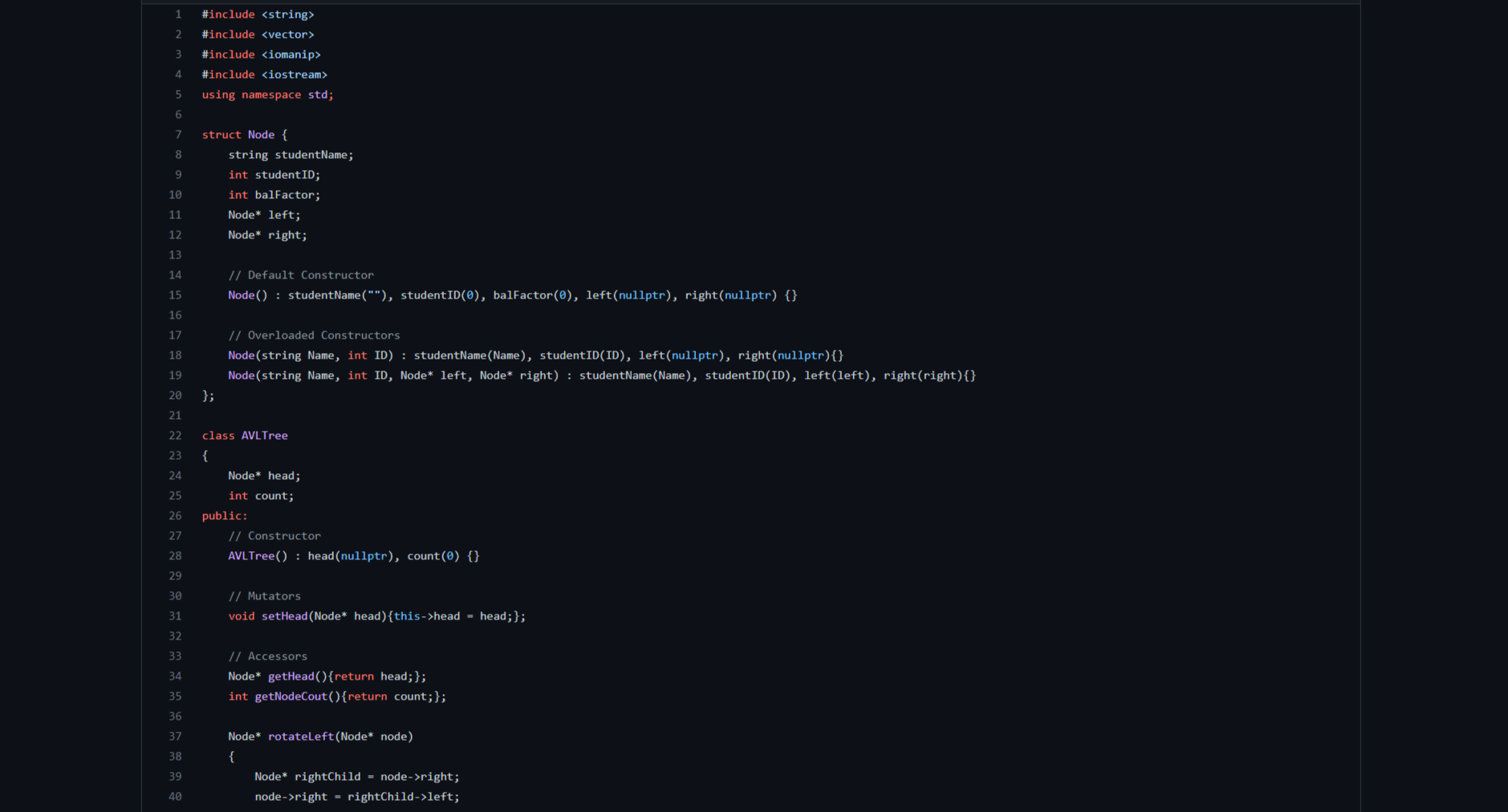Click 'int balFactor;' member line
The image size is (1508, 812).
click(x=274, y=195)
